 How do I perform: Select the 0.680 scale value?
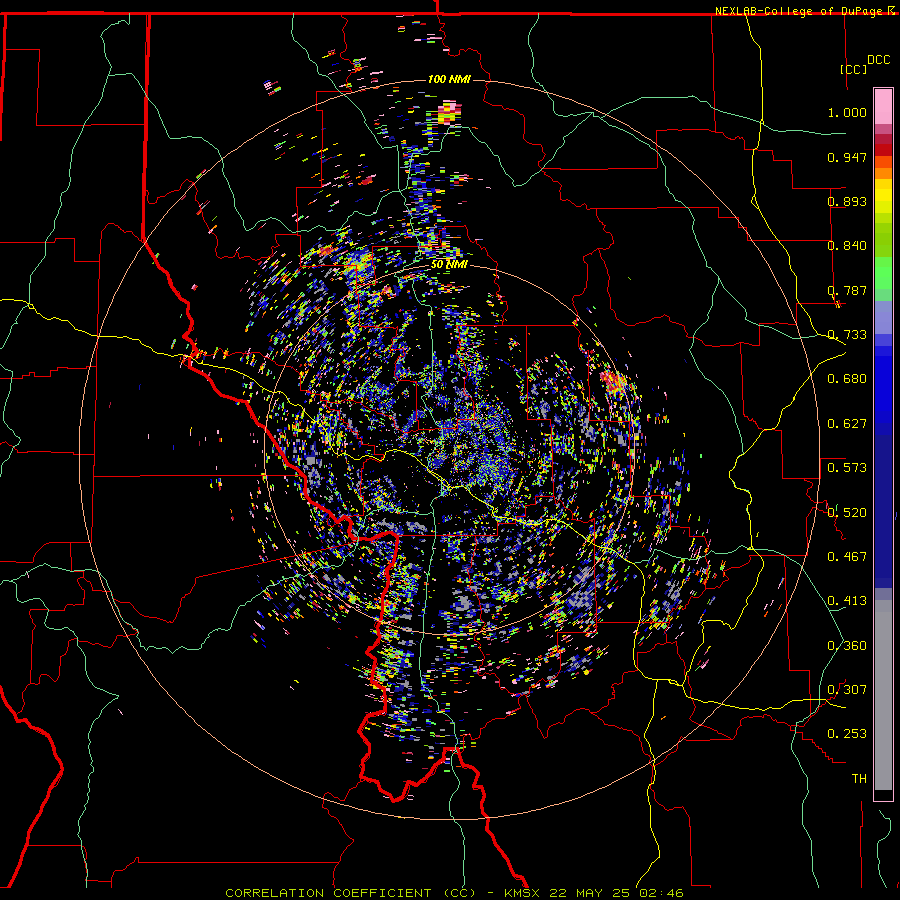pyautogui.click(x=847, y=378)
